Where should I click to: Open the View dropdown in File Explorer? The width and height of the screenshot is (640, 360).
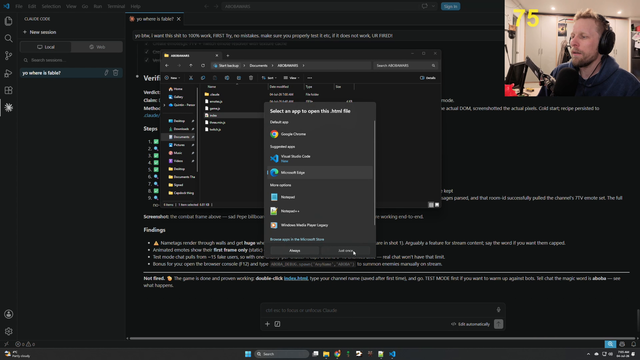tap(291, 78)
